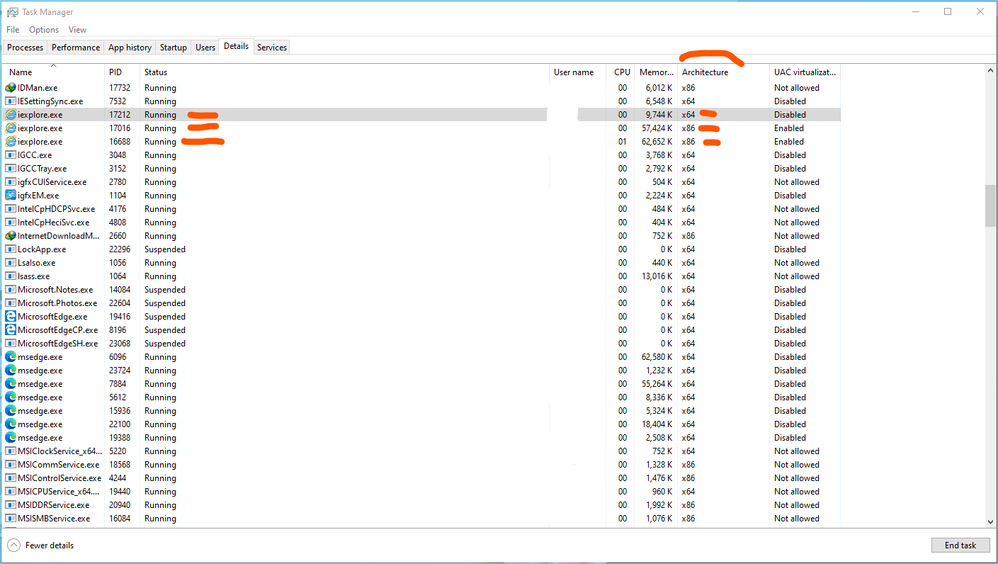Open the View menu
998x564 pixels.
click(78, 29)
